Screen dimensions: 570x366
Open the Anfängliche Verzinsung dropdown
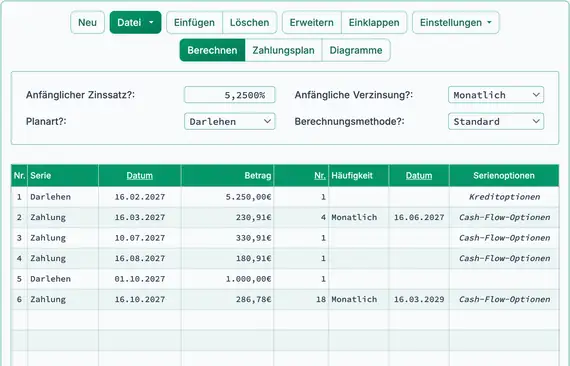(496, 95)
